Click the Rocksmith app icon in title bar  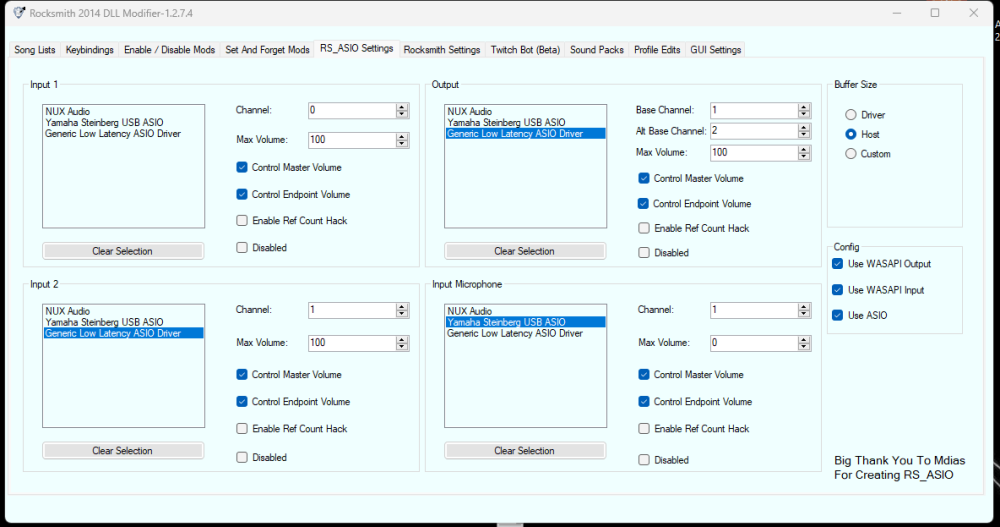coord(19,13)
